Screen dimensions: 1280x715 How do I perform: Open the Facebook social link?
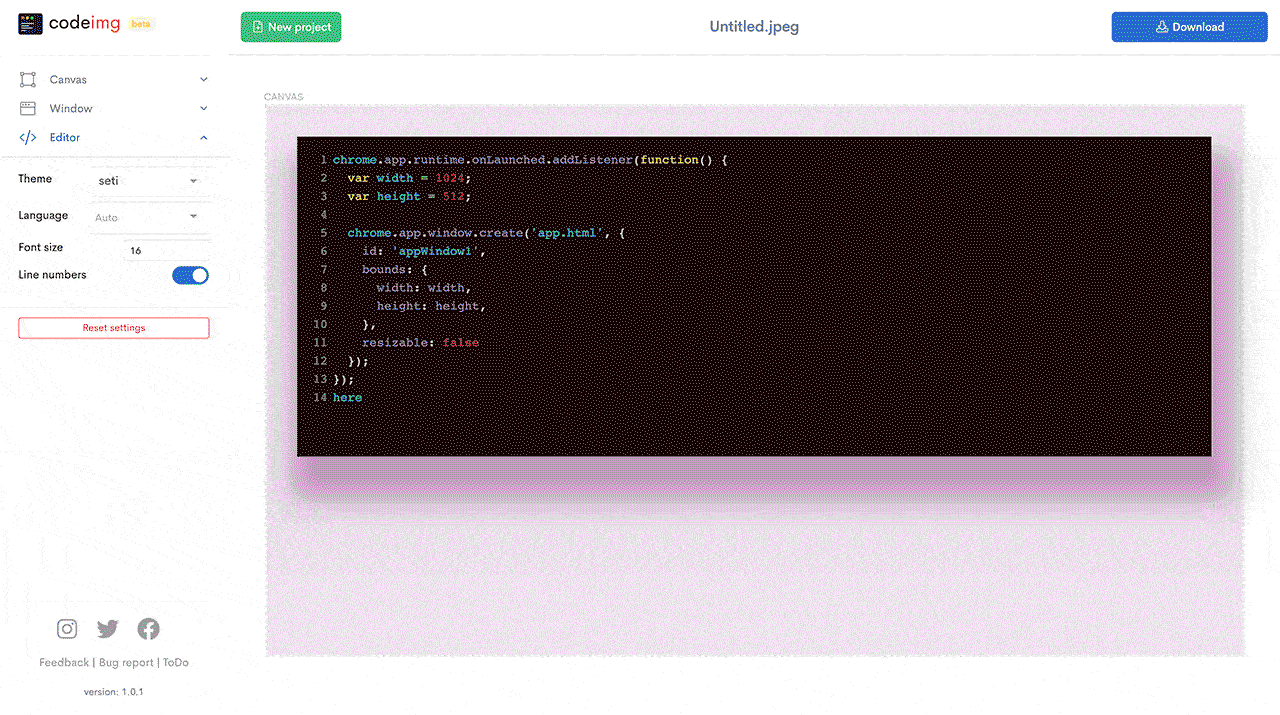point(149,629)
